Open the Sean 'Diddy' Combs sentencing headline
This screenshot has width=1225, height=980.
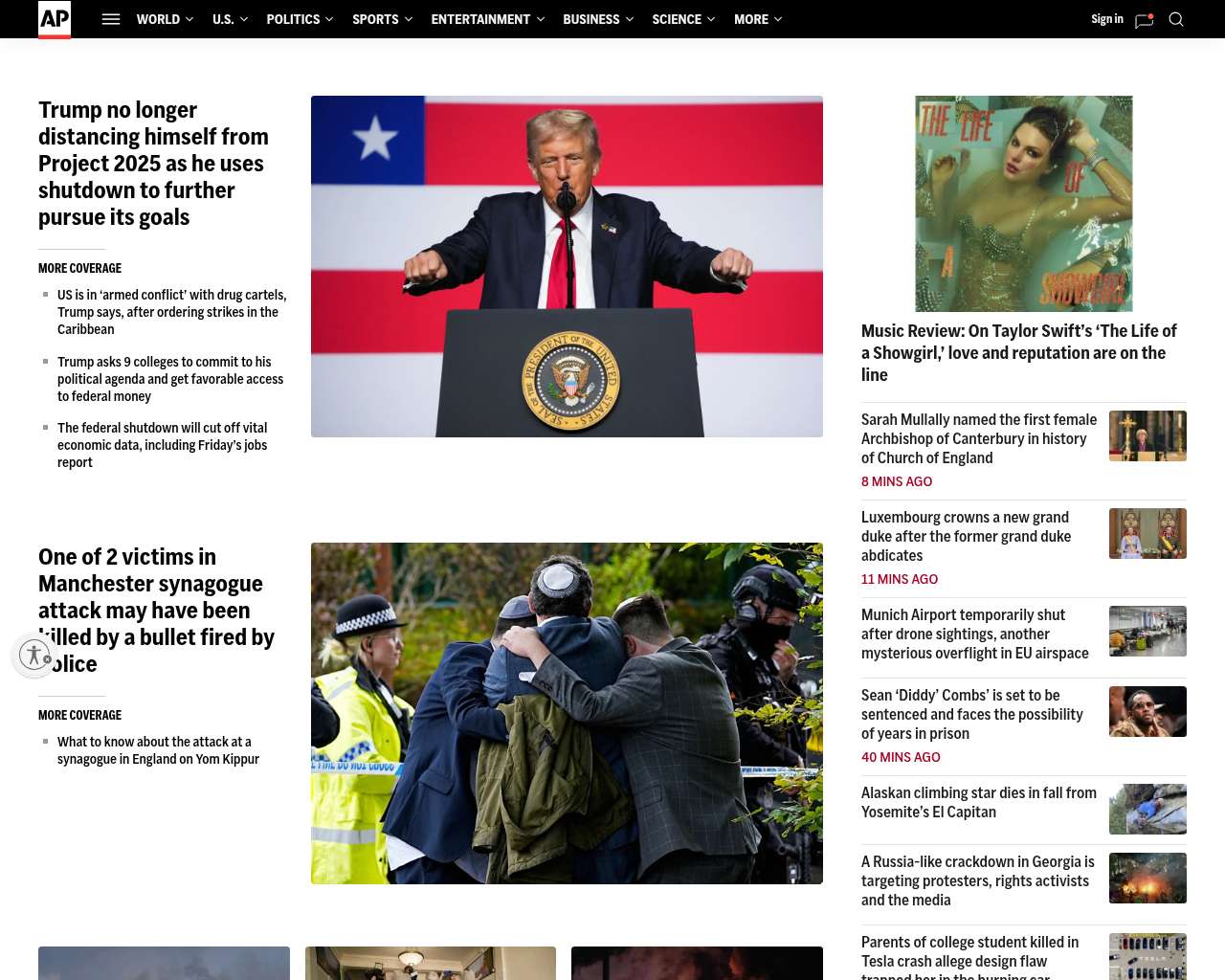coord(972,715)
